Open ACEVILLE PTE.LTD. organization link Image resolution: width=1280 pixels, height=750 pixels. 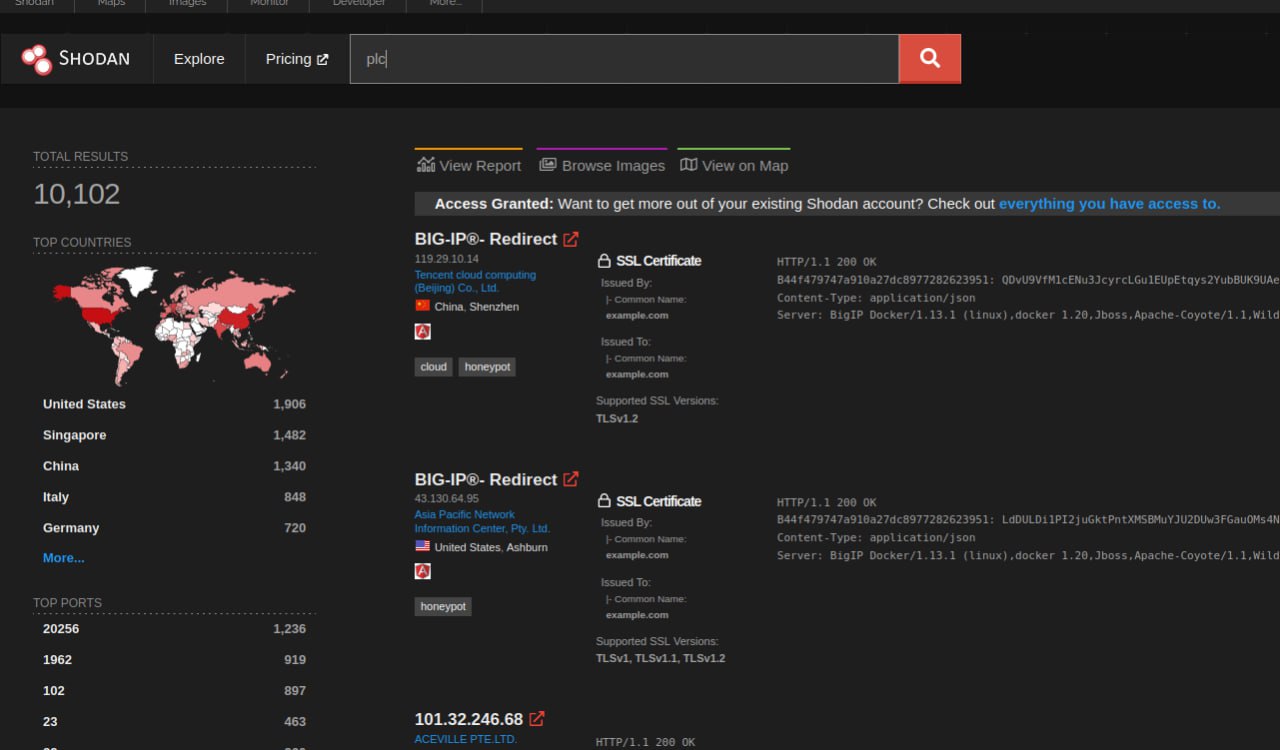[466, 739]
